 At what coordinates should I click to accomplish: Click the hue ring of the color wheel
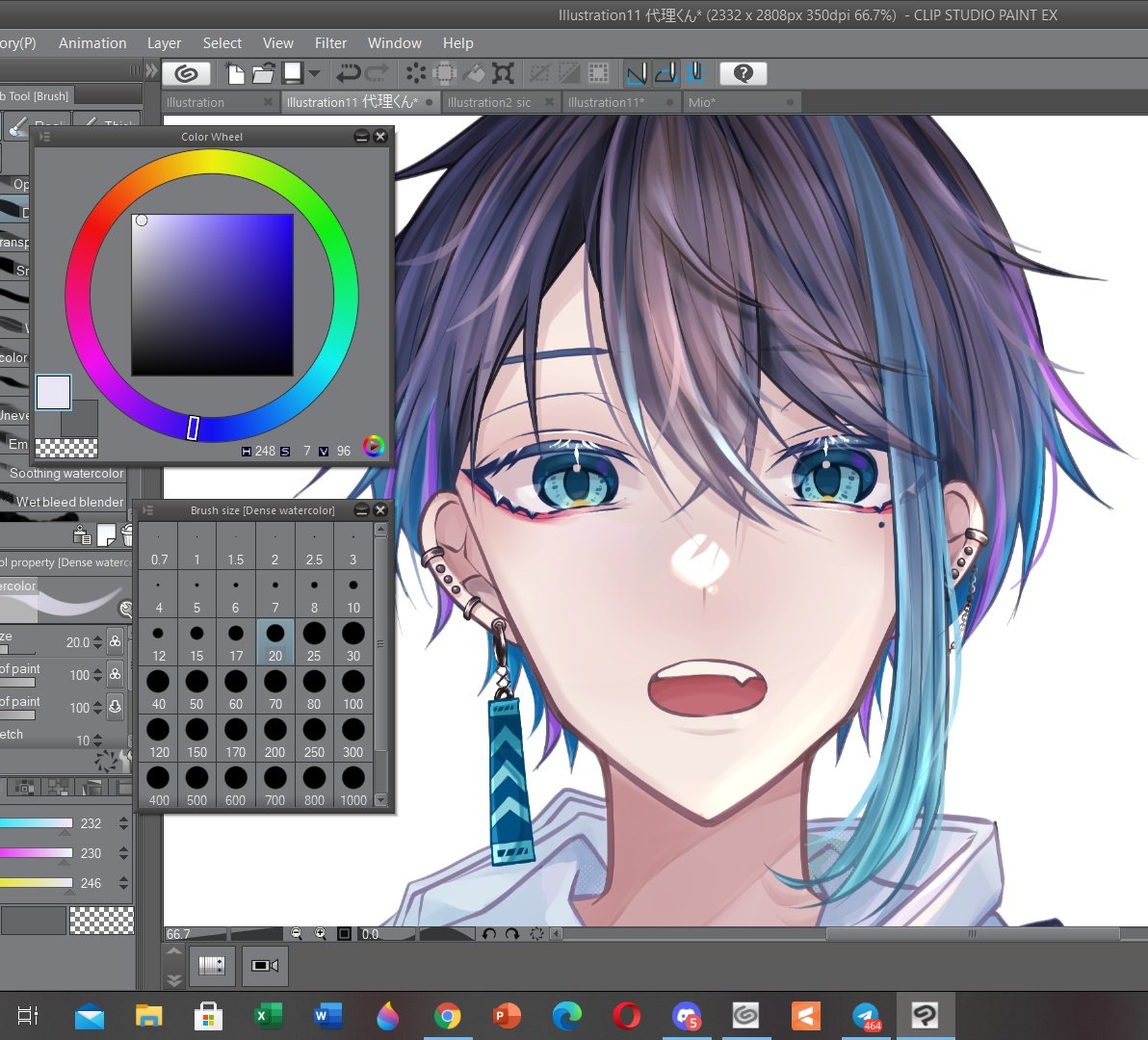(x=212, y=163)
